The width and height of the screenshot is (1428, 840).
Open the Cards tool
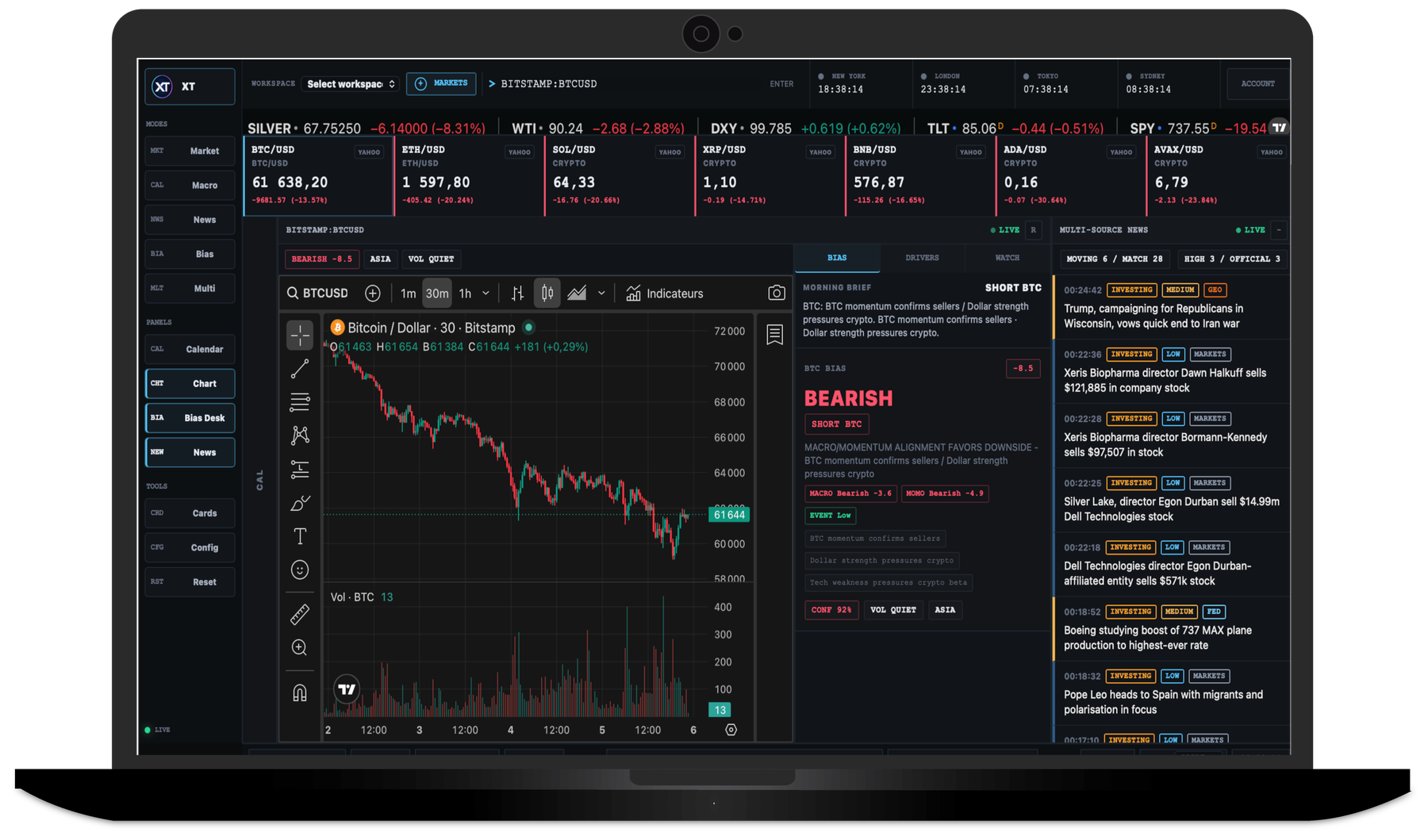[190, 513]
